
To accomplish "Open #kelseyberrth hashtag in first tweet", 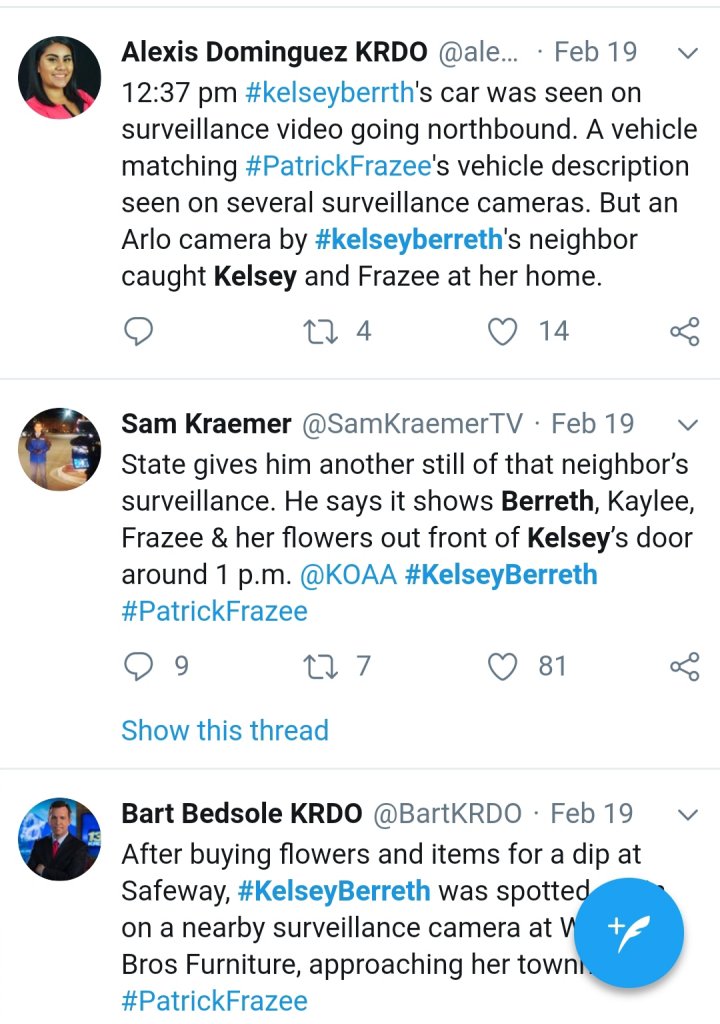I will (329, 93).
